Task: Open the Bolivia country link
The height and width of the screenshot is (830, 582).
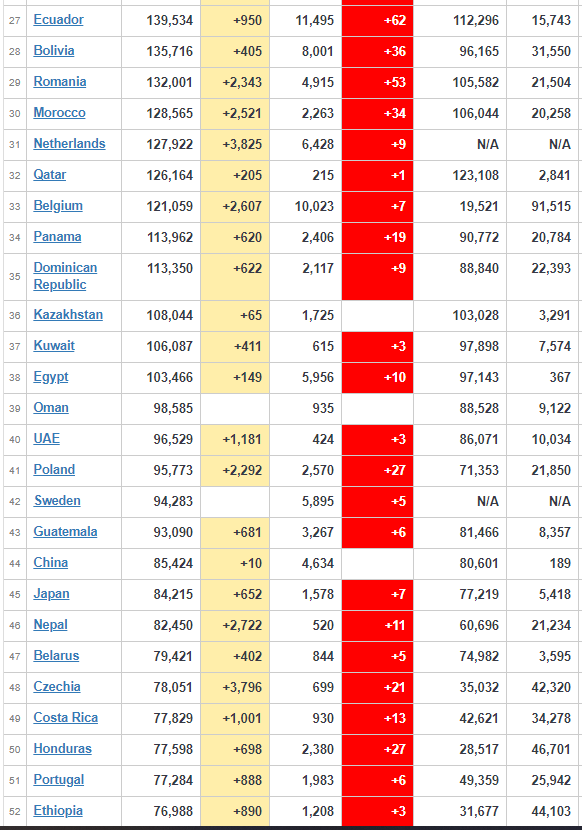Action: point(53,51)
